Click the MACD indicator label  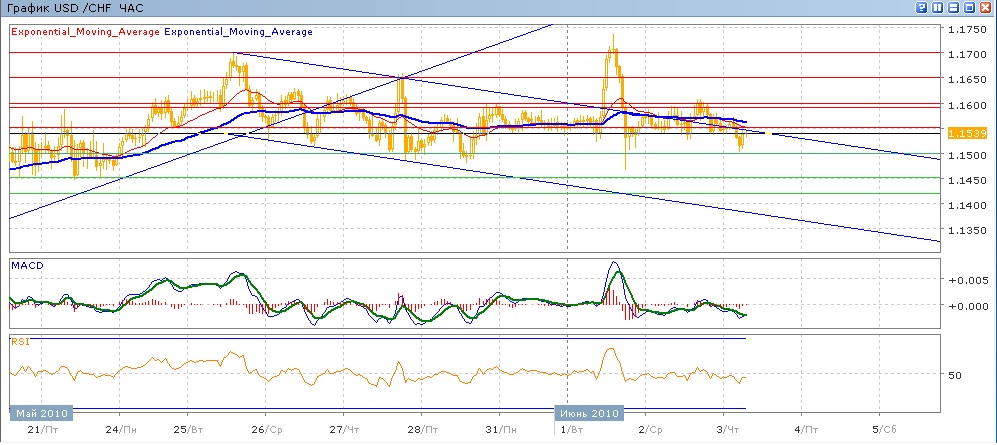click(25, 266)
